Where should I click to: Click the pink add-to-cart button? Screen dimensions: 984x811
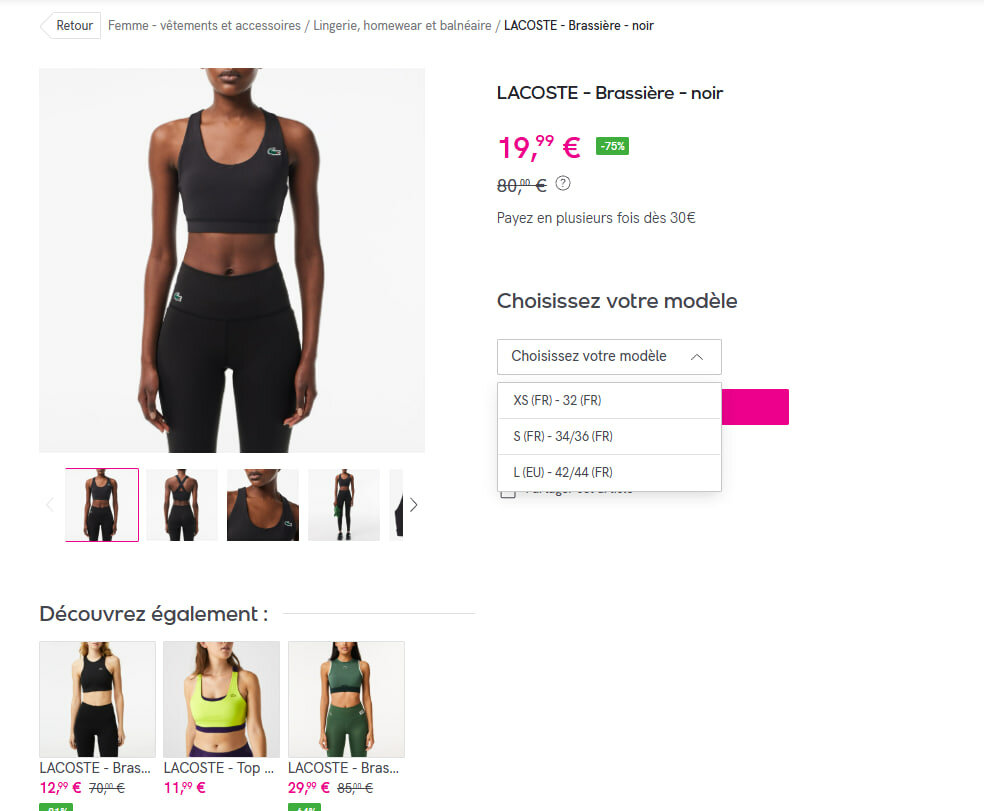pyautogui.click(x=755, y=407)
